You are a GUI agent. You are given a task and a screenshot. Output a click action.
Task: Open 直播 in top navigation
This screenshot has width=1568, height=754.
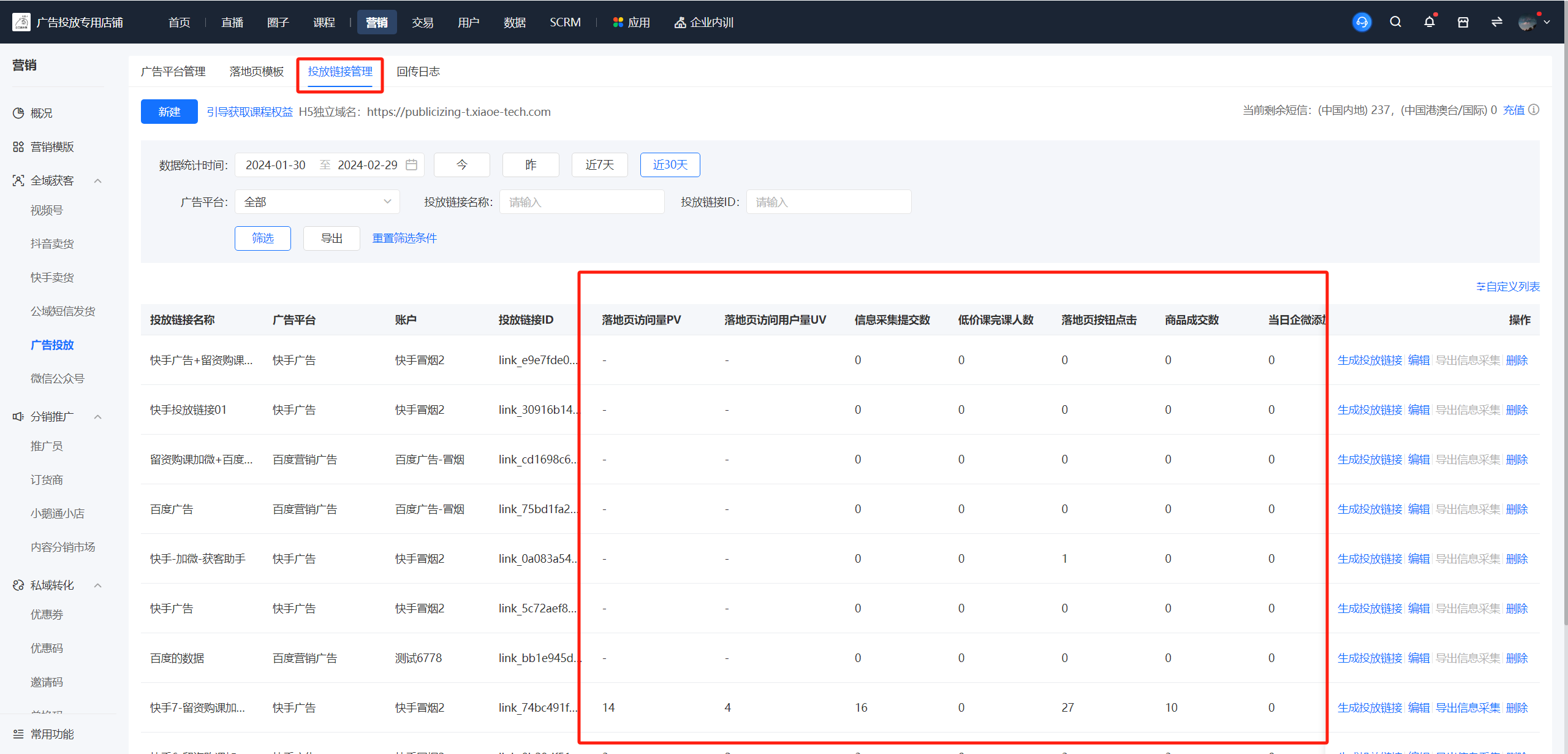pyautogui.click(x=232, y=23)
